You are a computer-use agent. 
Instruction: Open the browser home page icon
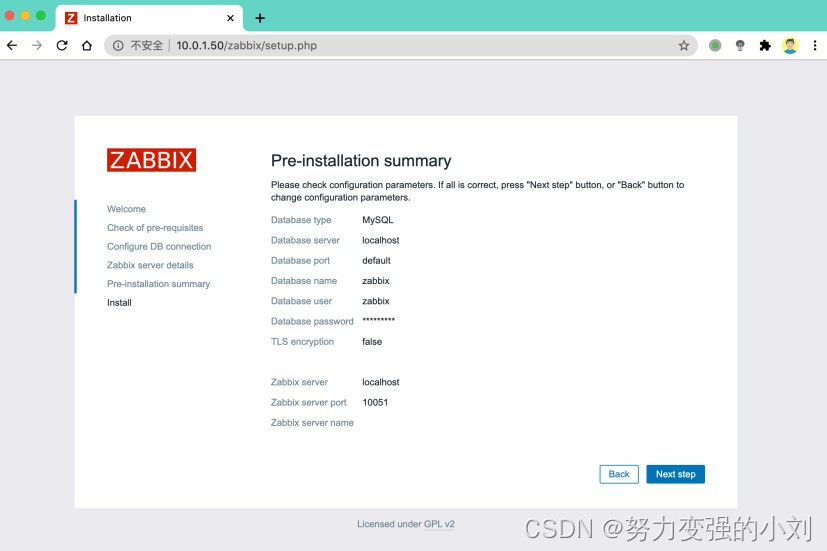pyautogui.click(x=87, y=45)
